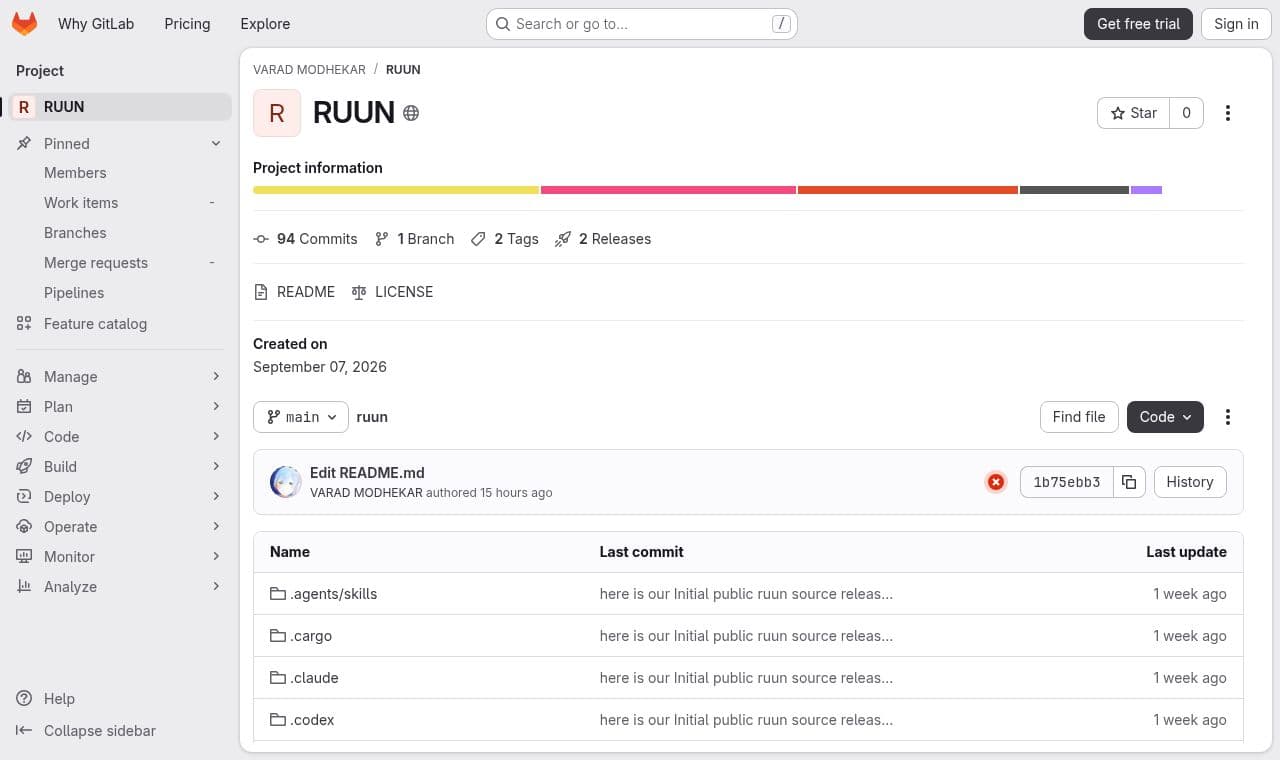The height and width of the screenshot is (760, 1280).
Task: Click the failed pipeline status icon
Action: [996, 482]
